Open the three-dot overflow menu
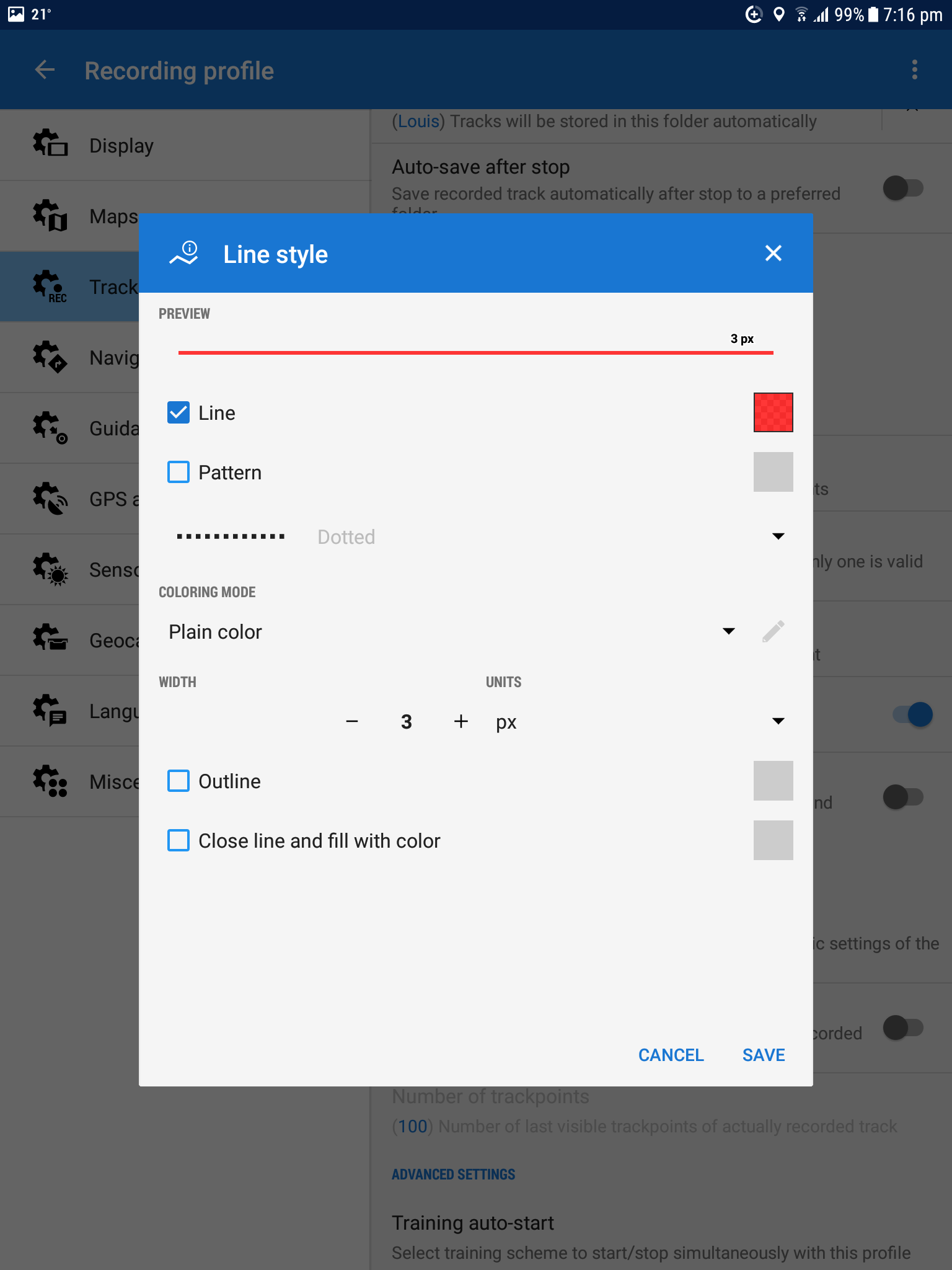Screen dimensions: 952x1270 point(914,70)
